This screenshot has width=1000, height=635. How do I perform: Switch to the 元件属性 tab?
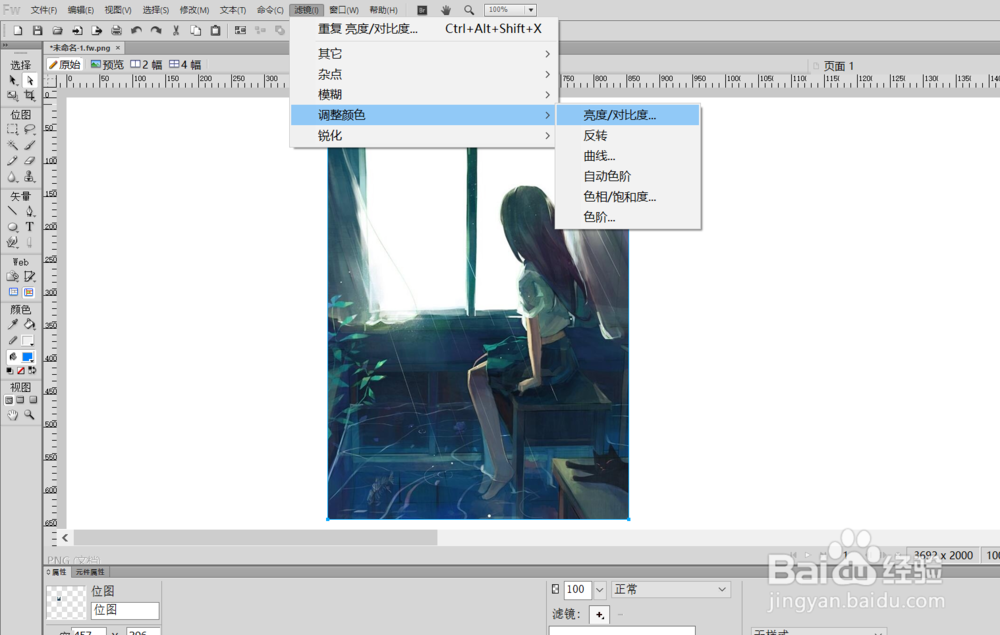pos(90,572)
